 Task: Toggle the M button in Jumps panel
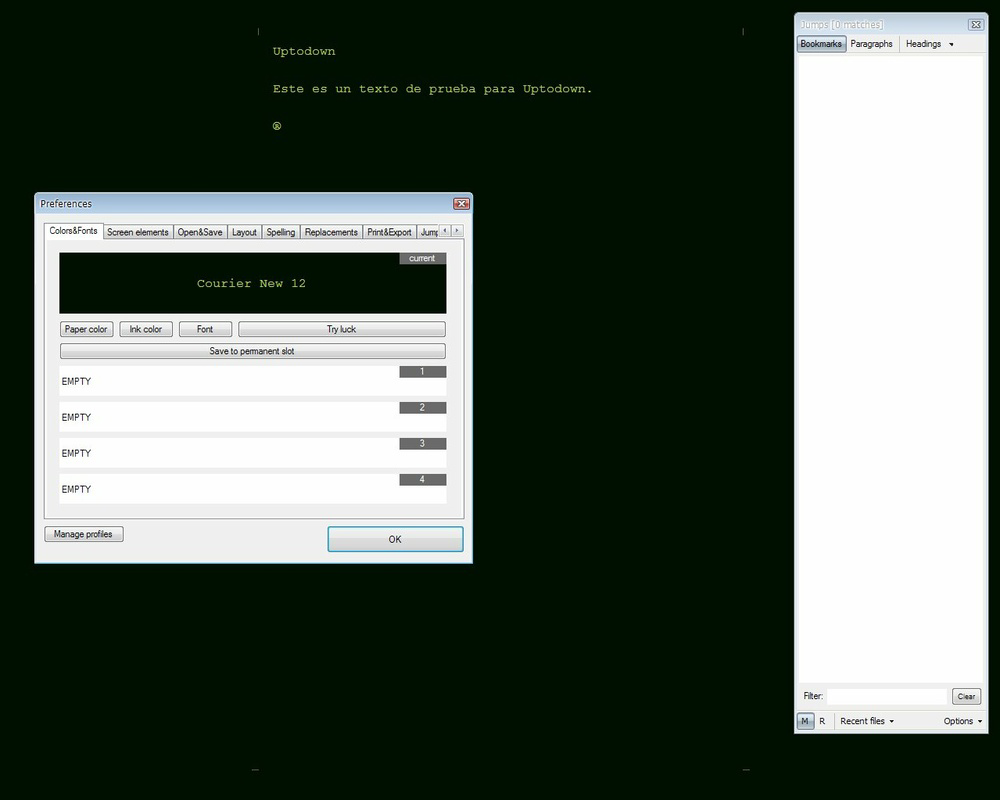[805, 721]
